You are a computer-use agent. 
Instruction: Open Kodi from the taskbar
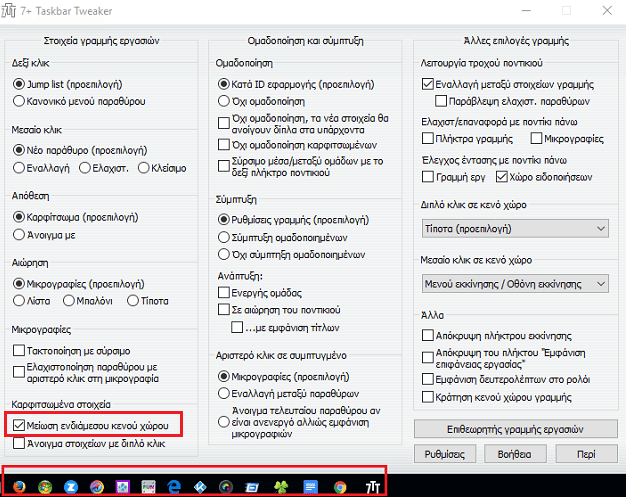(x=200, y=487)
